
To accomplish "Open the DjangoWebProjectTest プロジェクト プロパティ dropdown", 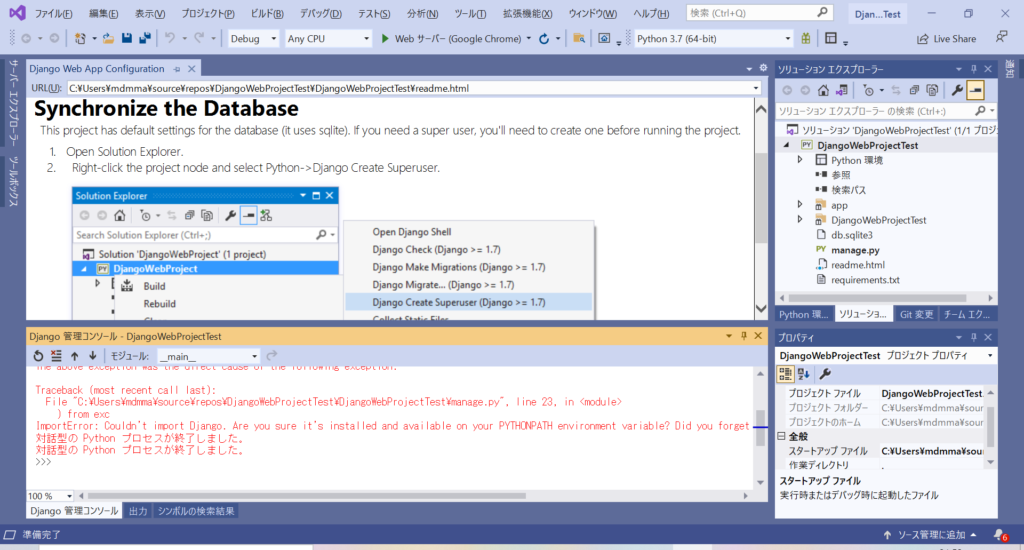I will tap(886, 355).
